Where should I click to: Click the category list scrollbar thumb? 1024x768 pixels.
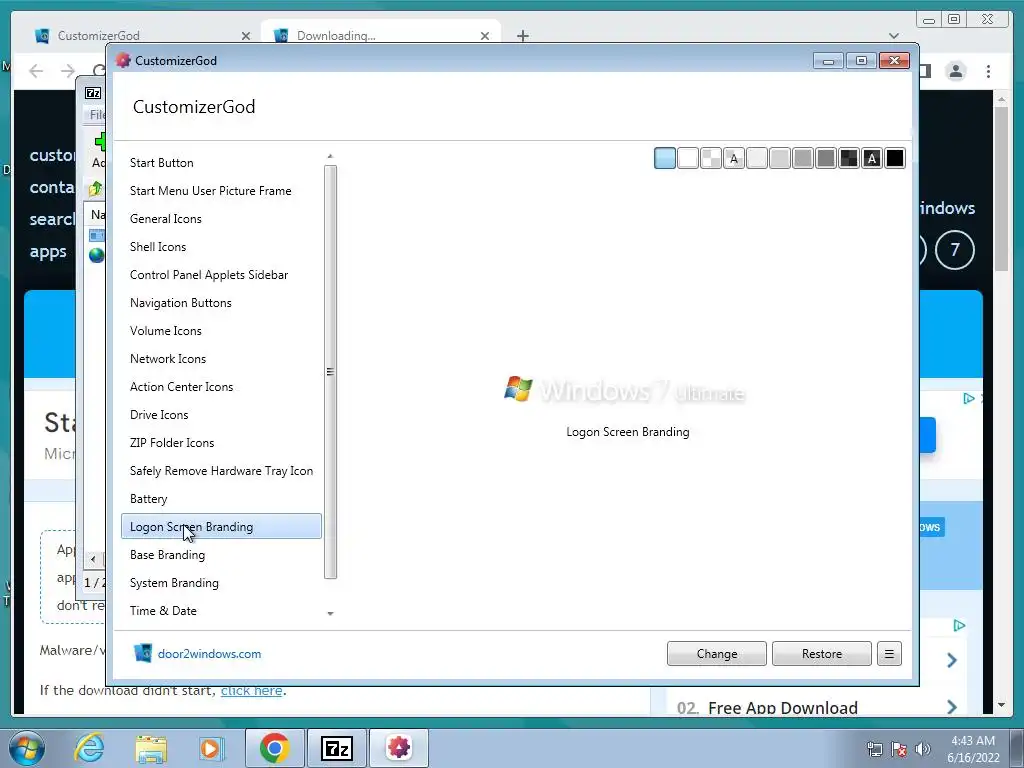tap(330, 372)
